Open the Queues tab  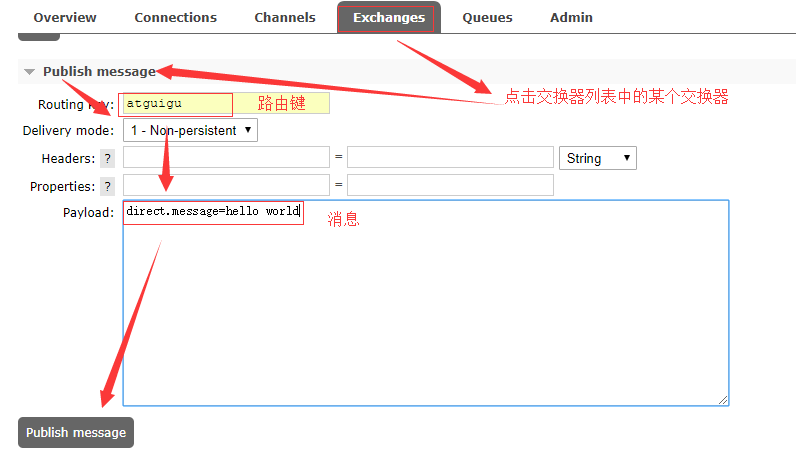[487, 17]
